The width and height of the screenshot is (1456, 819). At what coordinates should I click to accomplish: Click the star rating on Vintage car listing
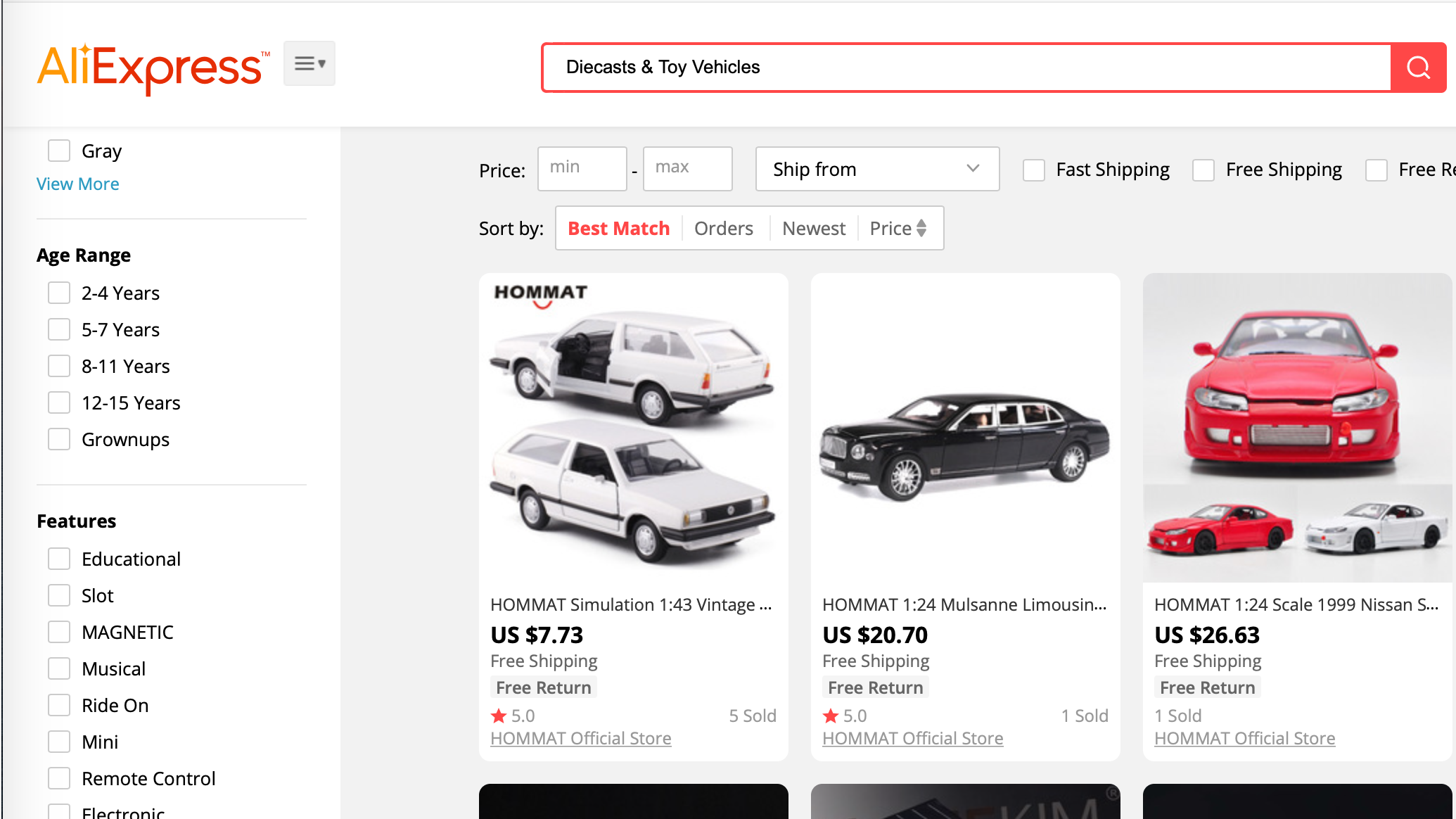(x=499, y=716)
